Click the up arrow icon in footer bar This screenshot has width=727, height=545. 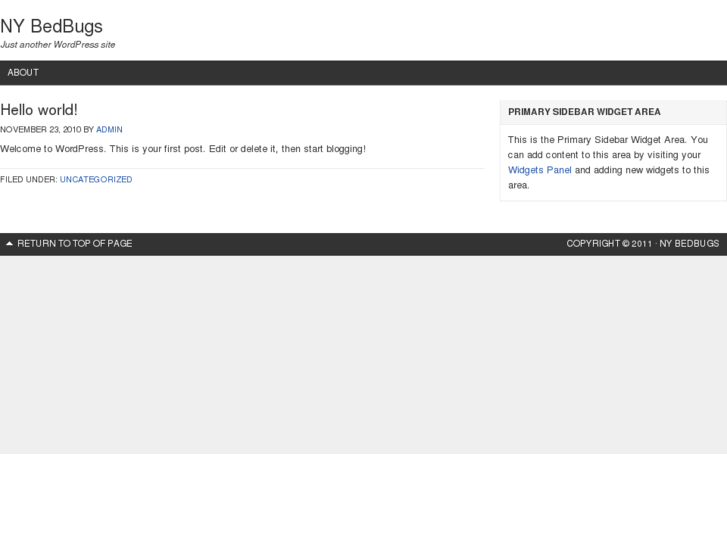(9, 244)
